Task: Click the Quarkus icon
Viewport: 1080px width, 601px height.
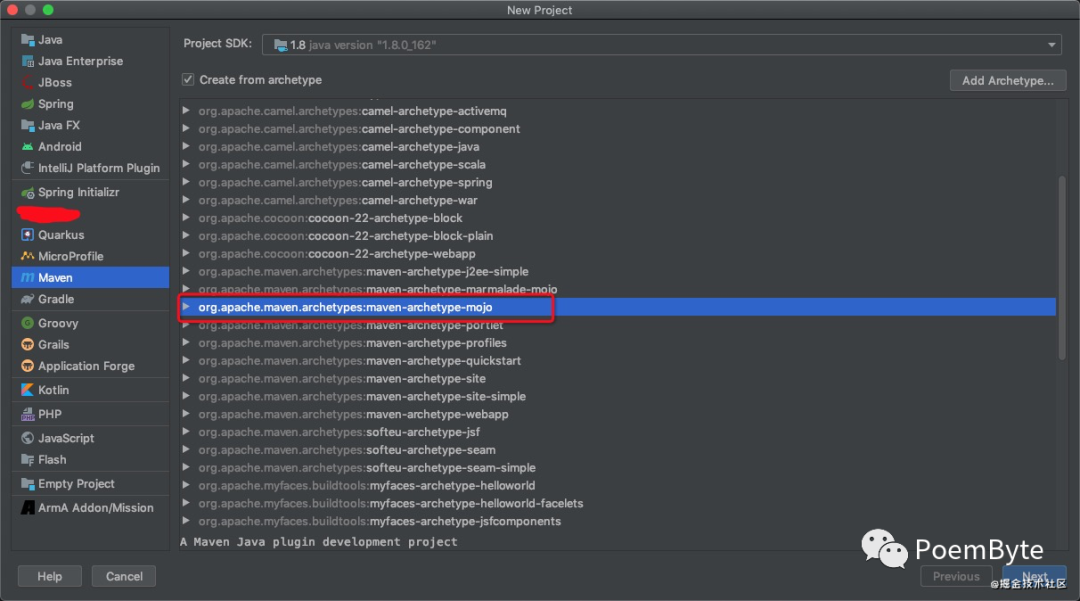Action: [x=28, y=235]
